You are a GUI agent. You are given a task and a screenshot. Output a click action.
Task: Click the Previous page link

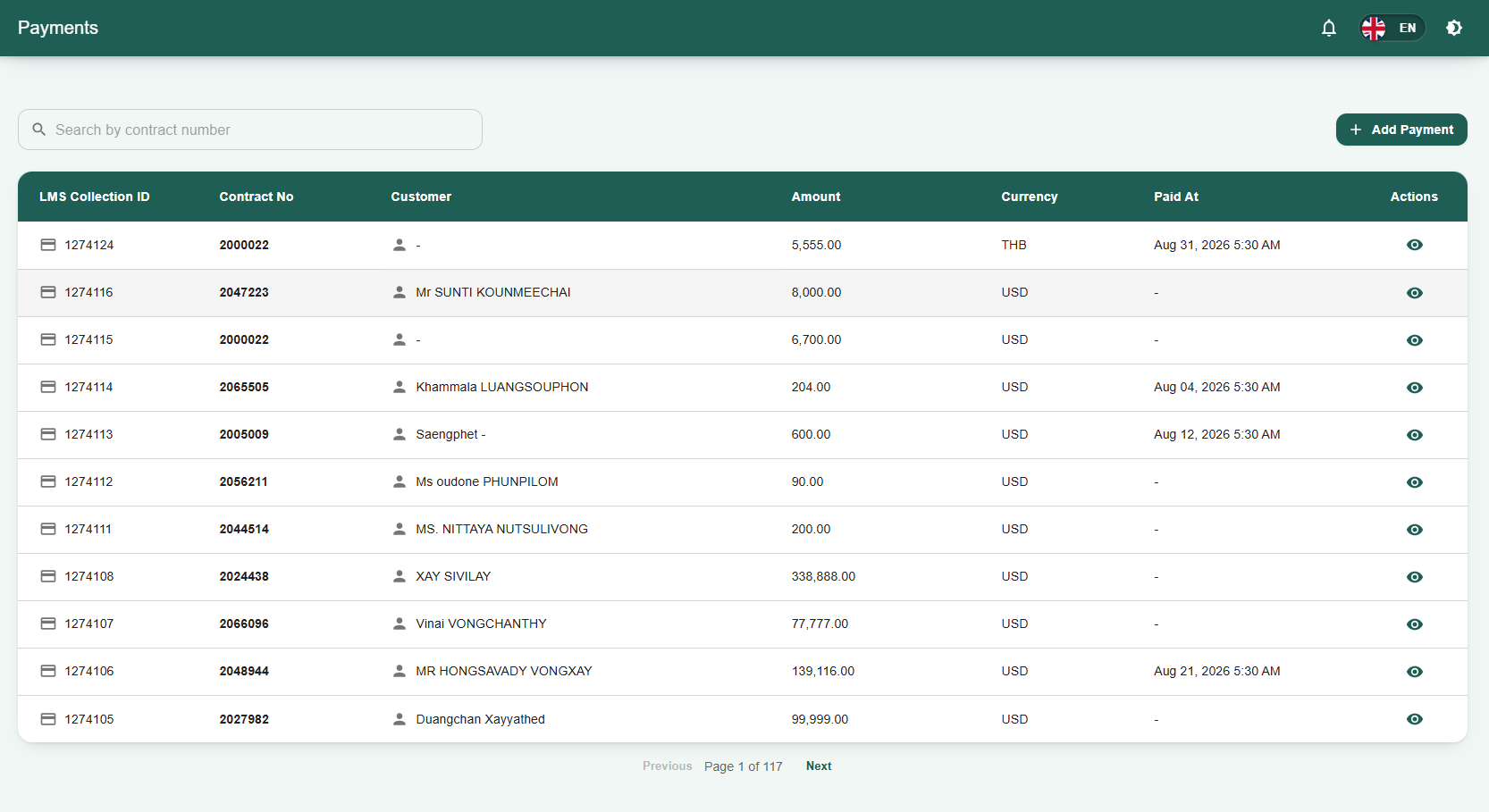click(x=667, y=766)
